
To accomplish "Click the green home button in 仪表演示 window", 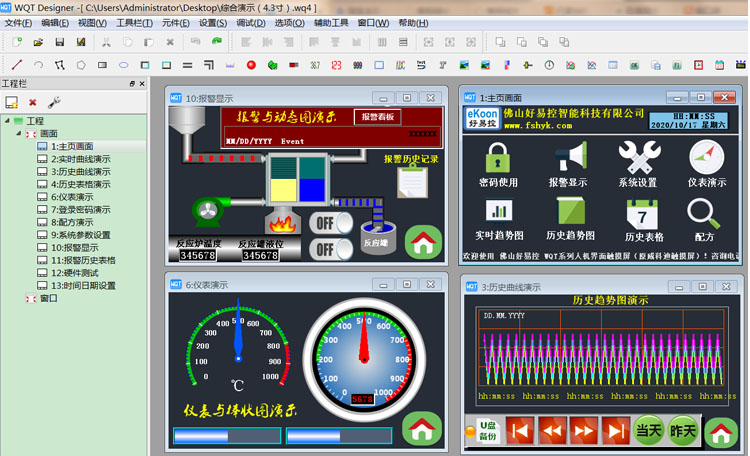I will point(422,427).
